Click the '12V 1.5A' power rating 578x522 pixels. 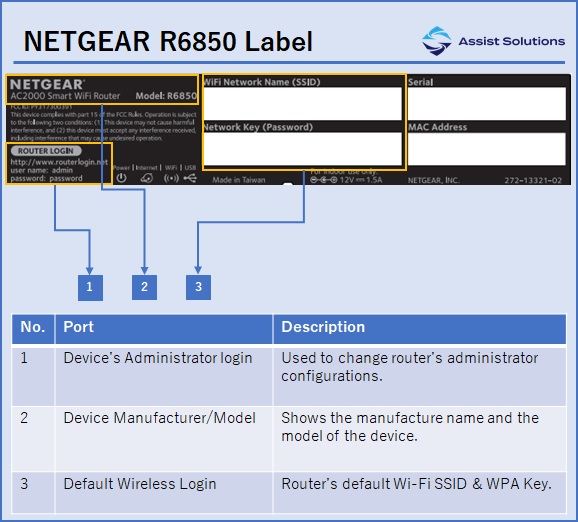[361, 180]
